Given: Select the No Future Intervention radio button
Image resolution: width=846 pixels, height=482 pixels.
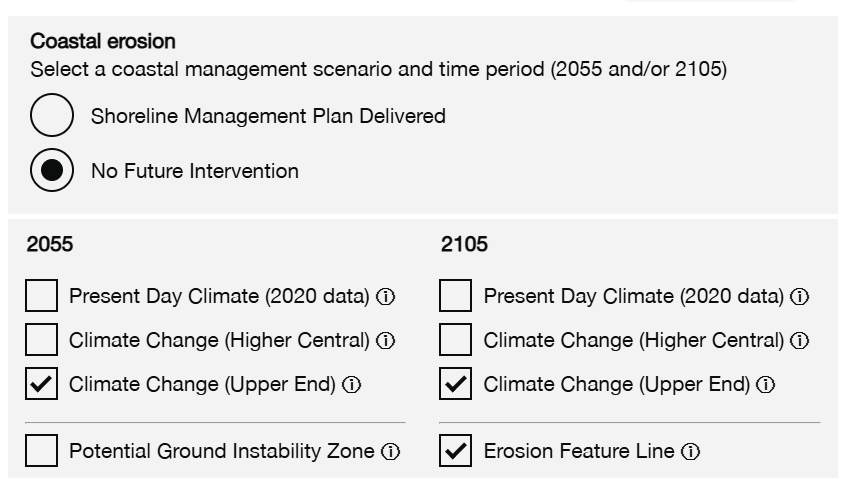Looking at the screenshot, I should (52, 171).
